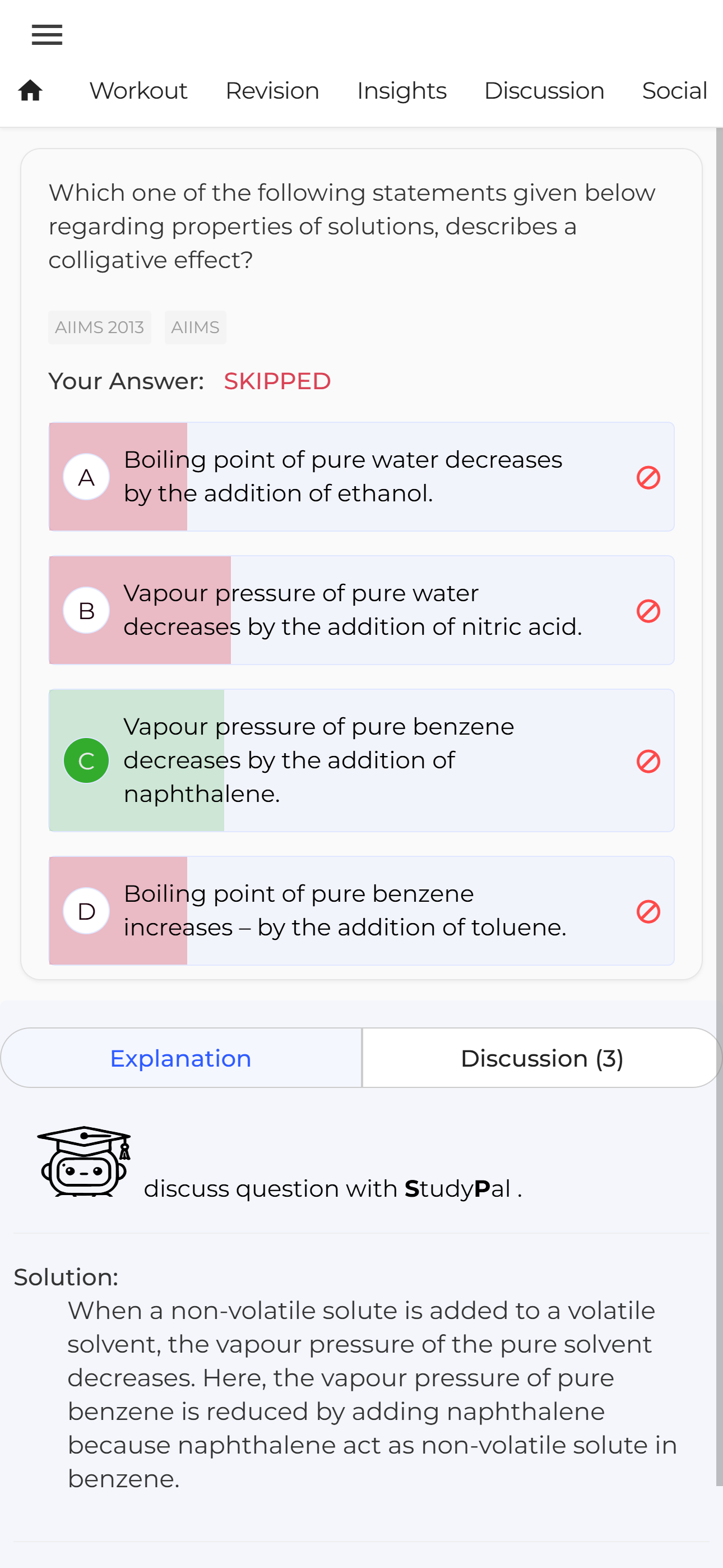
Task: Open the Workout menu item
Action: tap(138, 91)
